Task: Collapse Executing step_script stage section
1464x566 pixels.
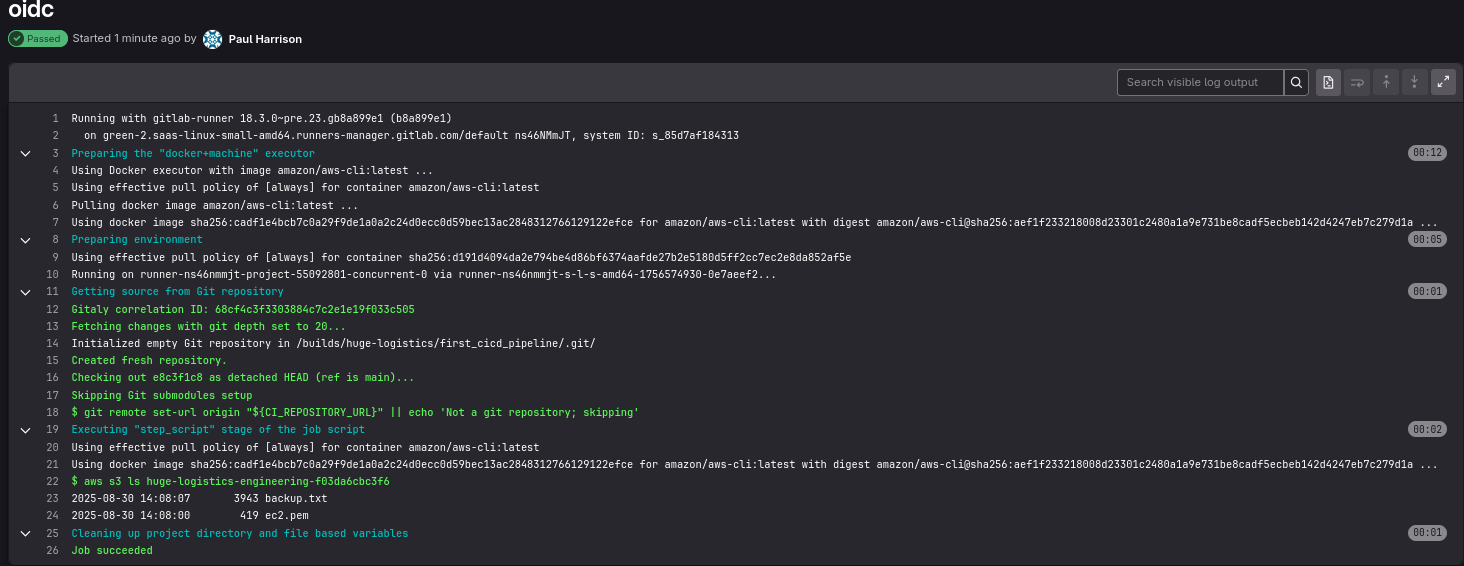Action: click(x=25, y=430)
